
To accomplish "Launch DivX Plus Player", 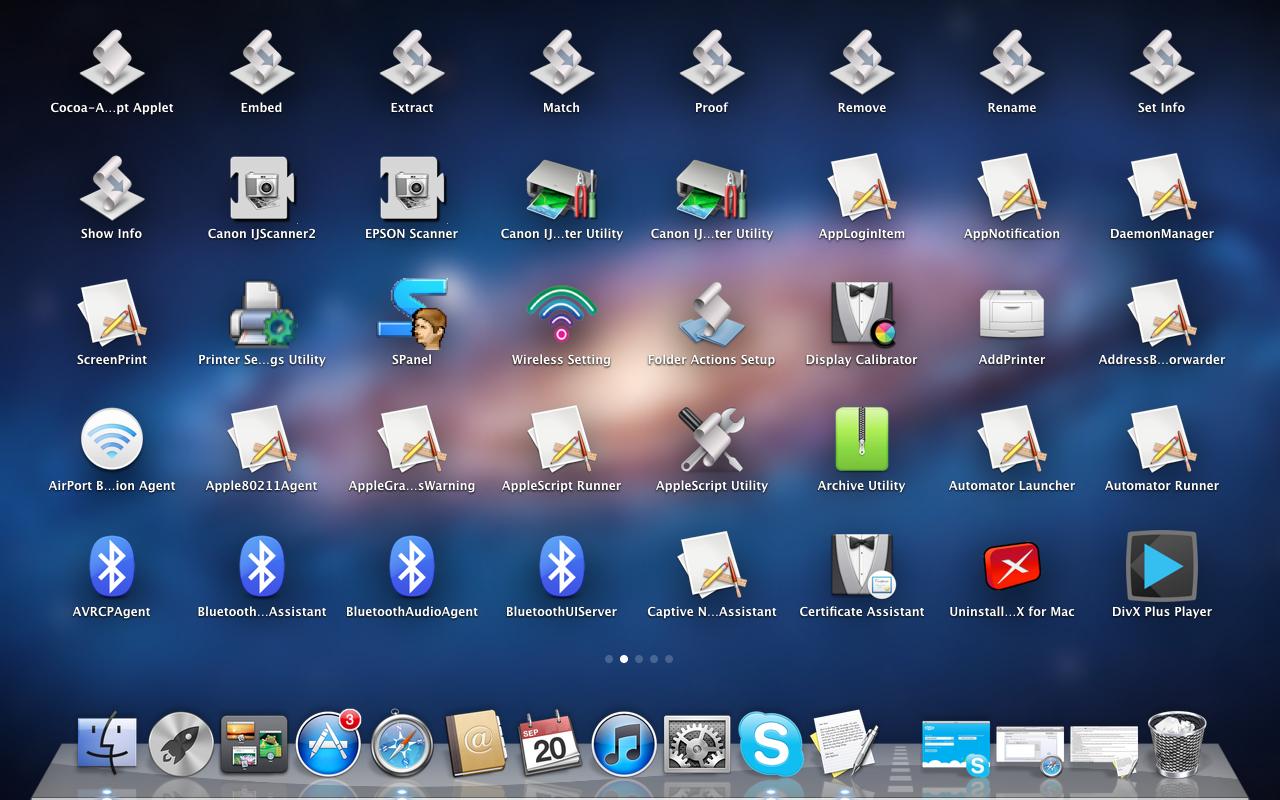I will pos(1162,566).
